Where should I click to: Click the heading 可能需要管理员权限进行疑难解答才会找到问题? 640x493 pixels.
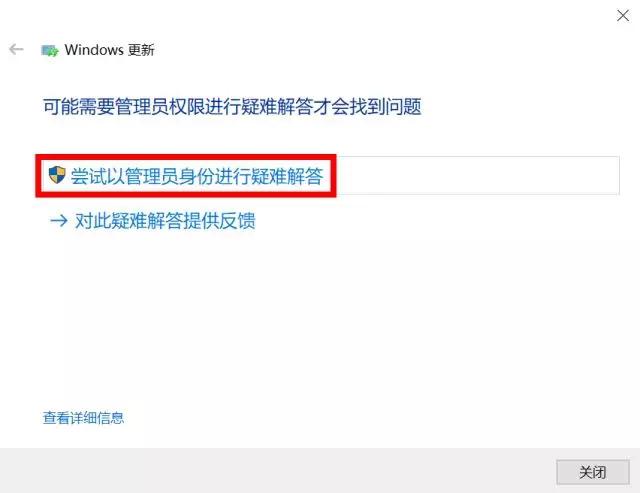point(232,107)
